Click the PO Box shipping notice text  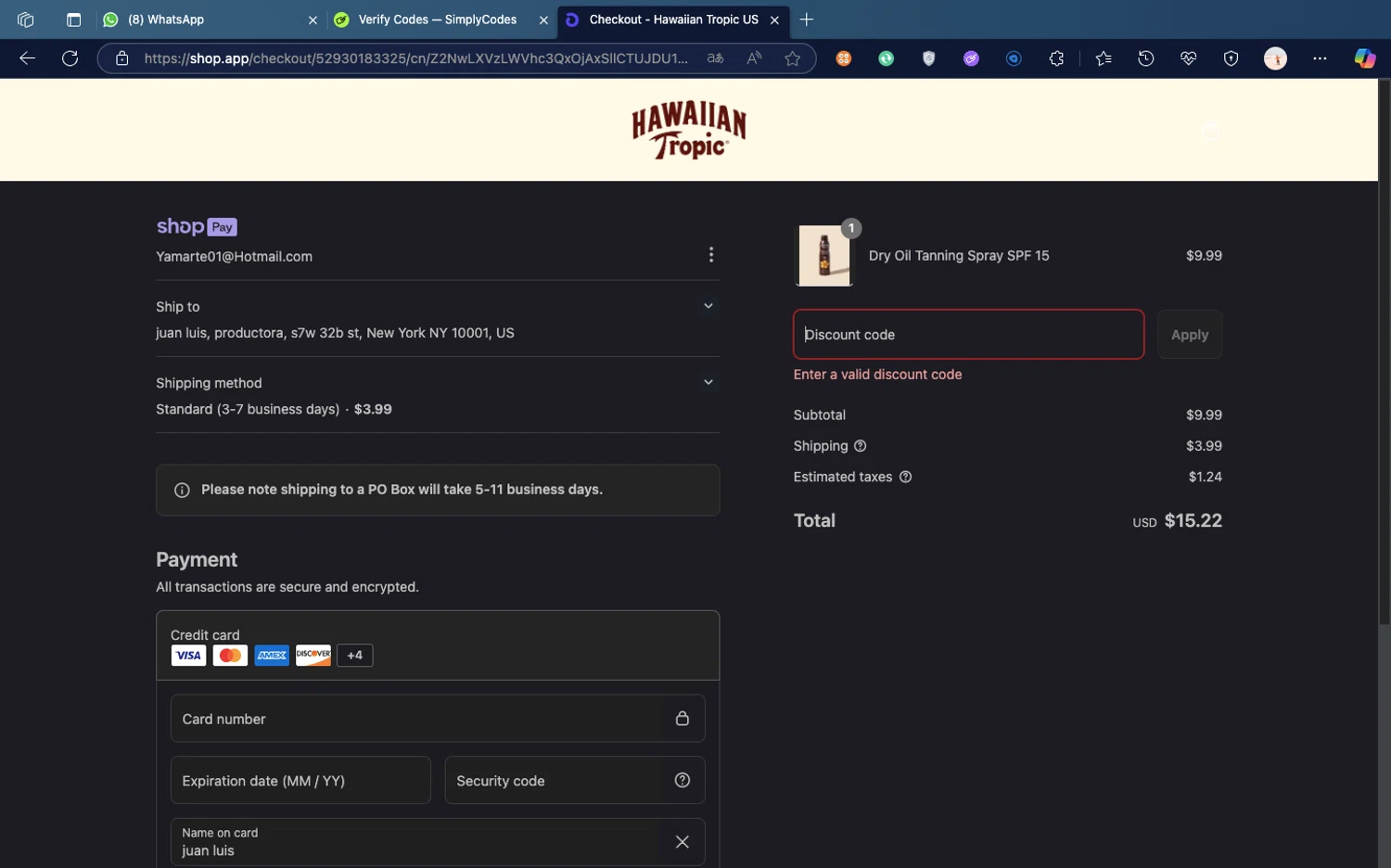(402, 490)
